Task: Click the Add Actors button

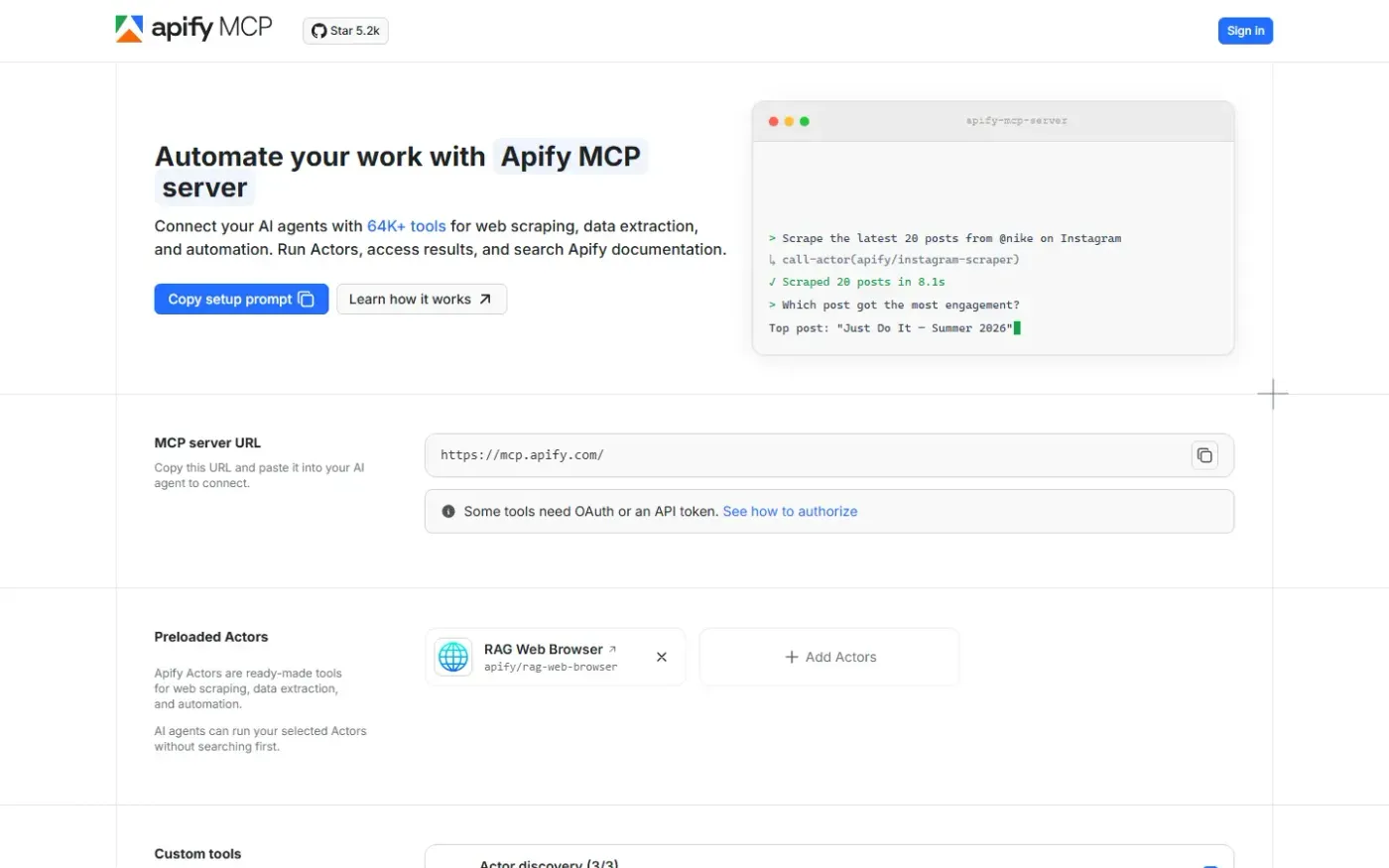Action: click(829, 657)
